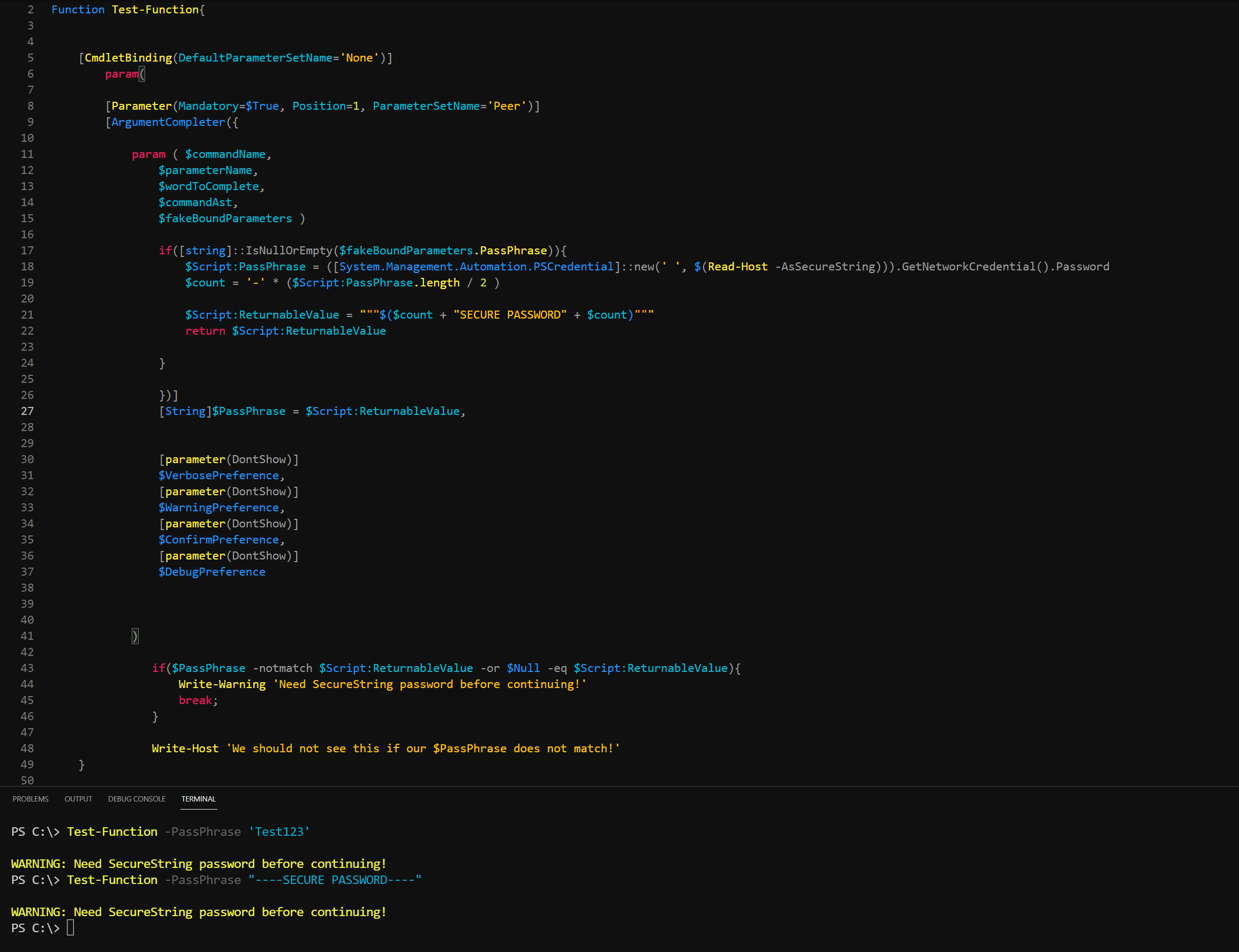1239x952 pixels.
Task: Click 'length' property on line 19
Action: 440,283
